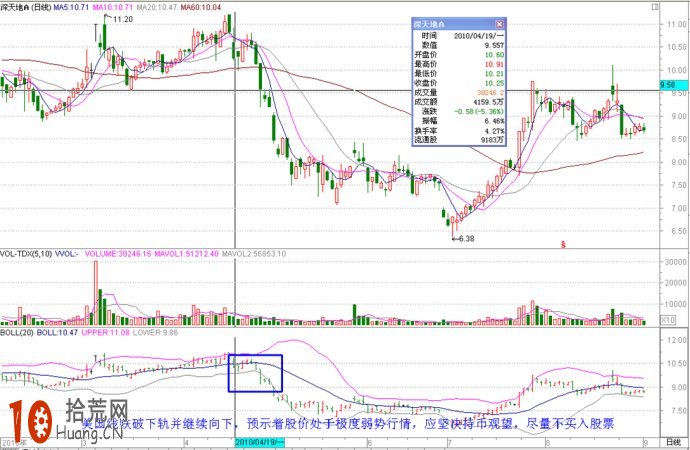Select the 收盘价 10.25 row in popup

point(459,83)
